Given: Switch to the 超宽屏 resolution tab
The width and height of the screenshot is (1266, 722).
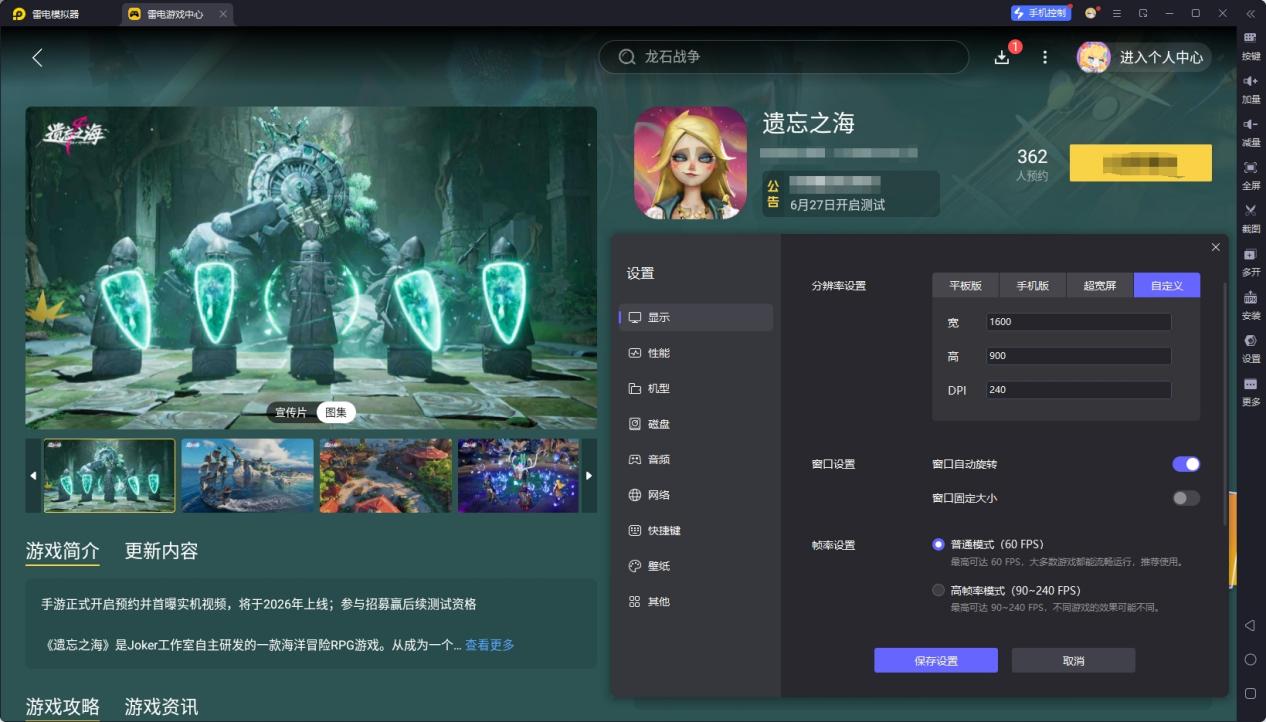Looking at the screenshot, I should click(1100, 286).
